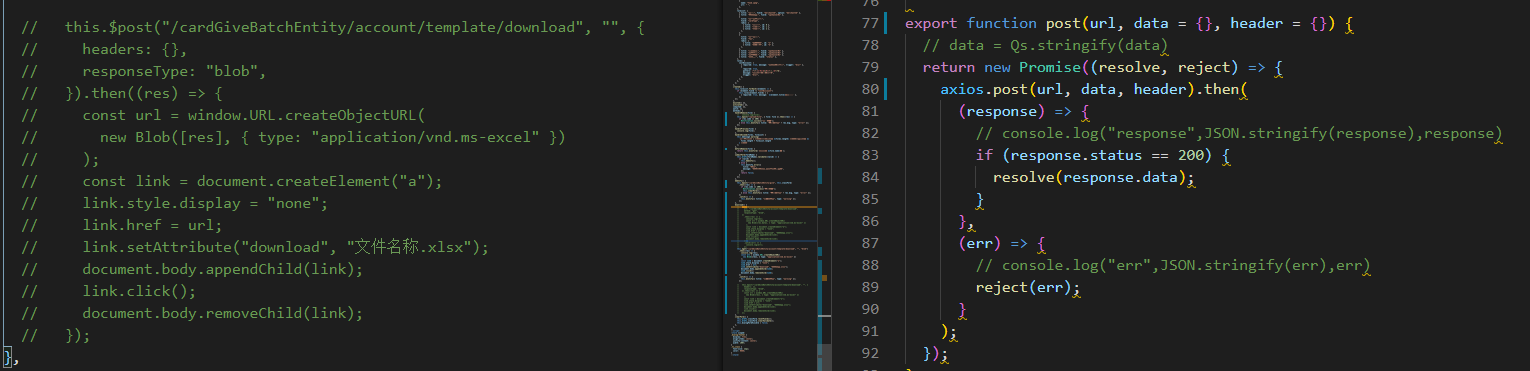
Task: Click 'resolve(response.data);' on line 84
Action: (1094, 177)
